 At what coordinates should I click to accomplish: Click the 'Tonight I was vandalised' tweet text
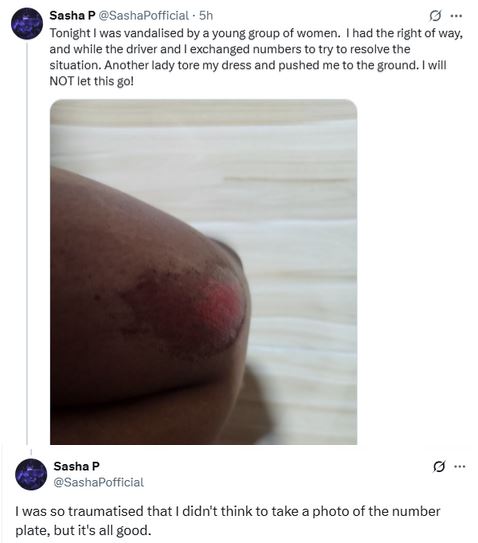(x=256, y=57)
